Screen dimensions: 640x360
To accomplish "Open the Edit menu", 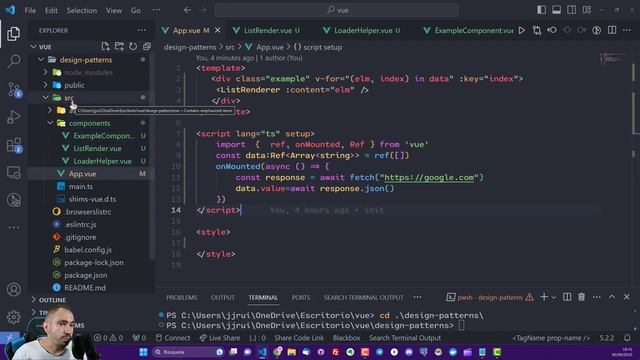I will (x=51, y=10).
